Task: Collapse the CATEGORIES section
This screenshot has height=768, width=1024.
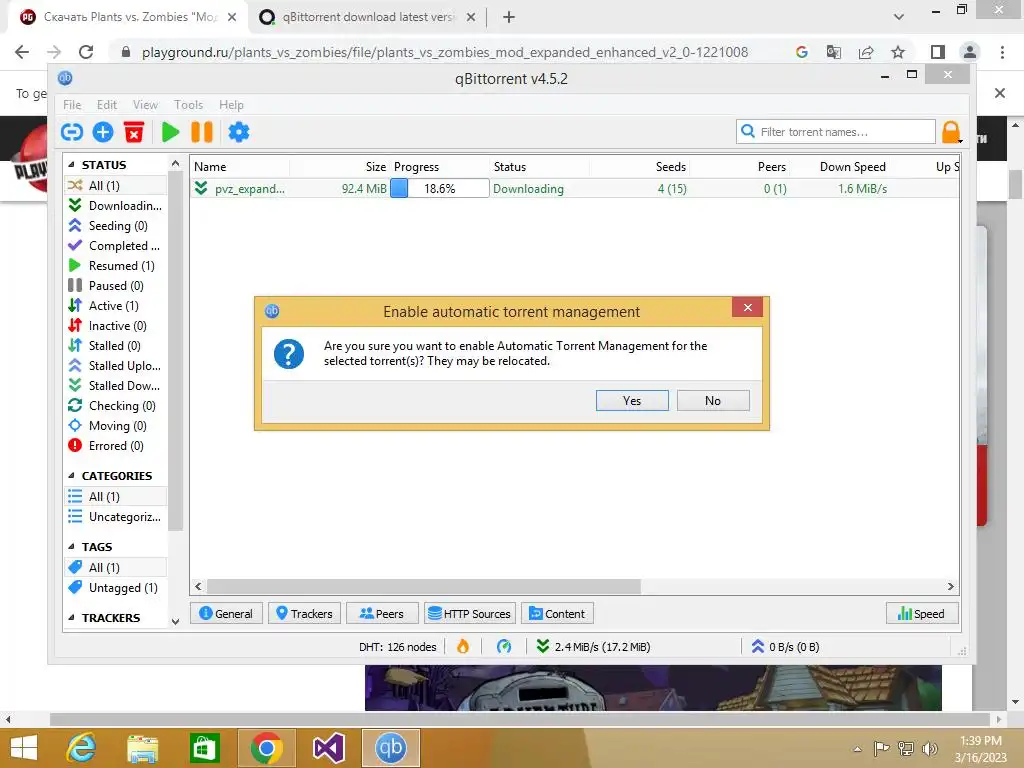Action: pyautogui.click(x=71, y=475)
